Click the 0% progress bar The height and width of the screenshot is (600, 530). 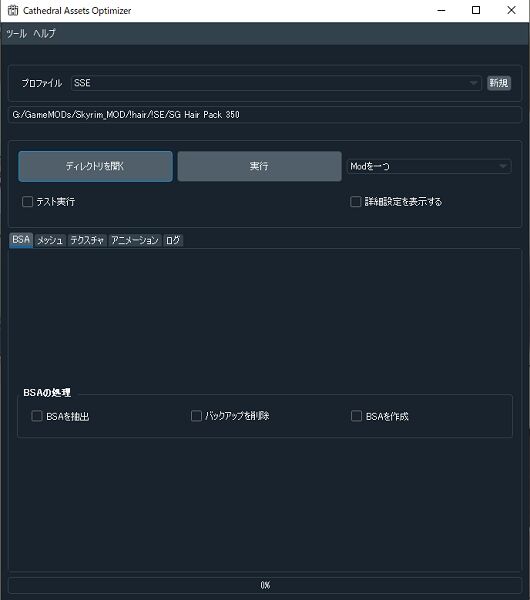(265, 585)
